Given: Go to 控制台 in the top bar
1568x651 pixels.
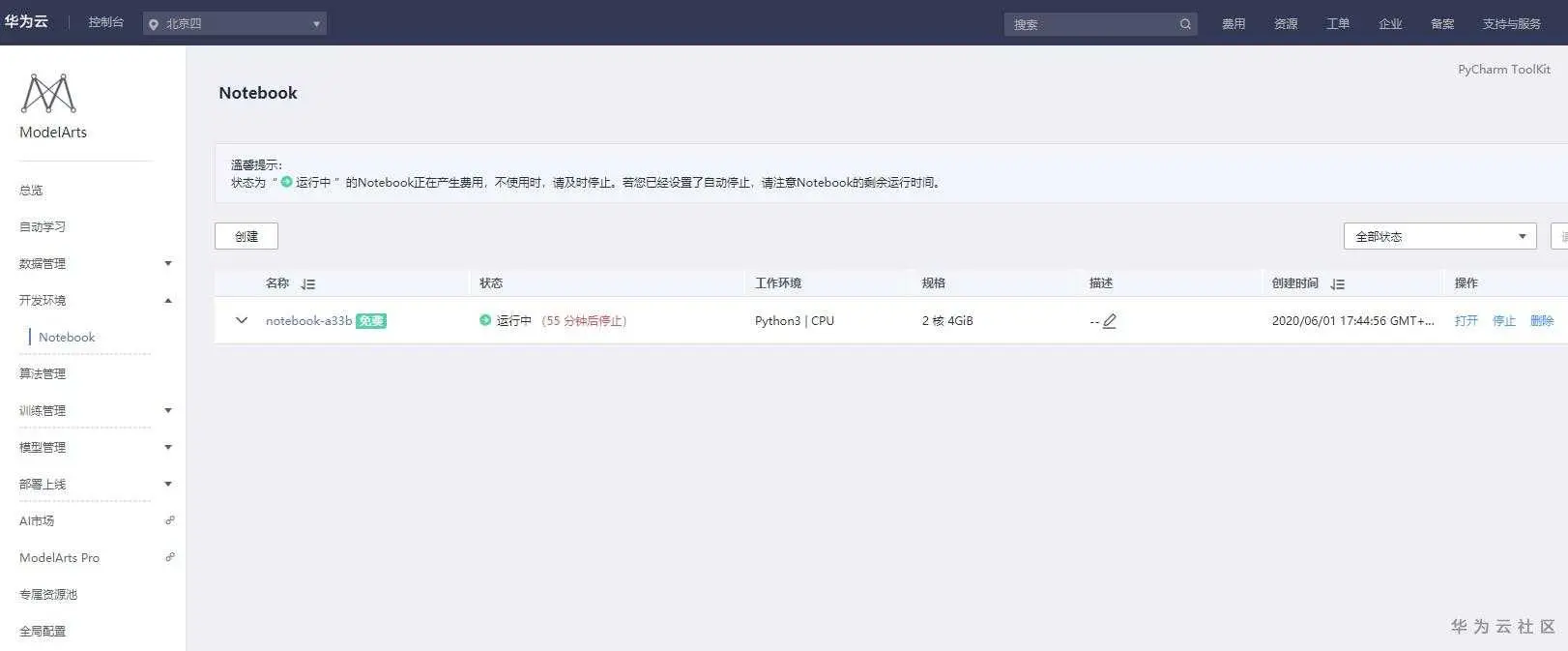Looking at the screenshot, I should [106, 21].
